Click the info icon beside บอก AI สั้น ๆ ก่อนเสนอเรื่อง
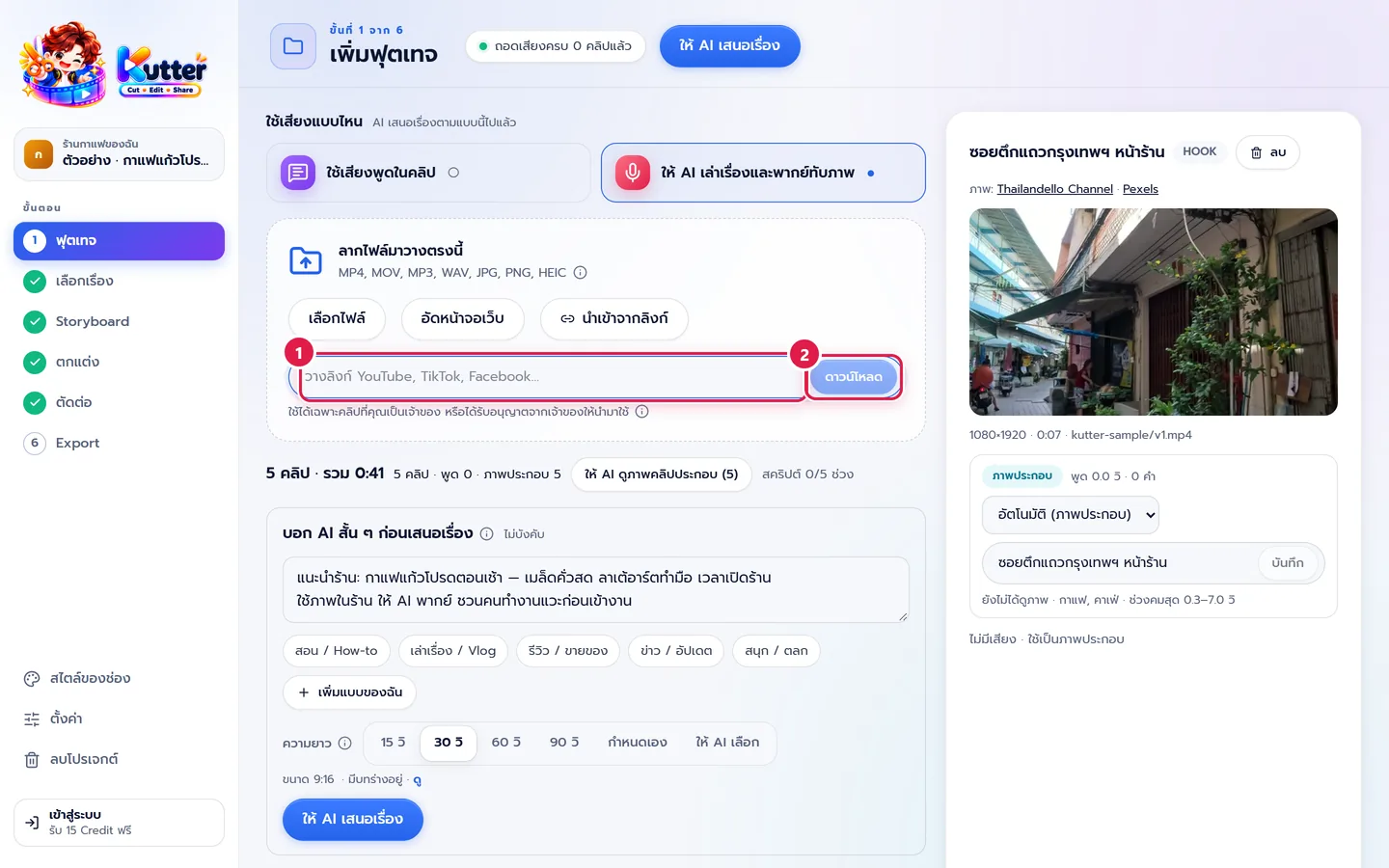The width and height of the screenshot is (1389, 868). click(487, 534)
